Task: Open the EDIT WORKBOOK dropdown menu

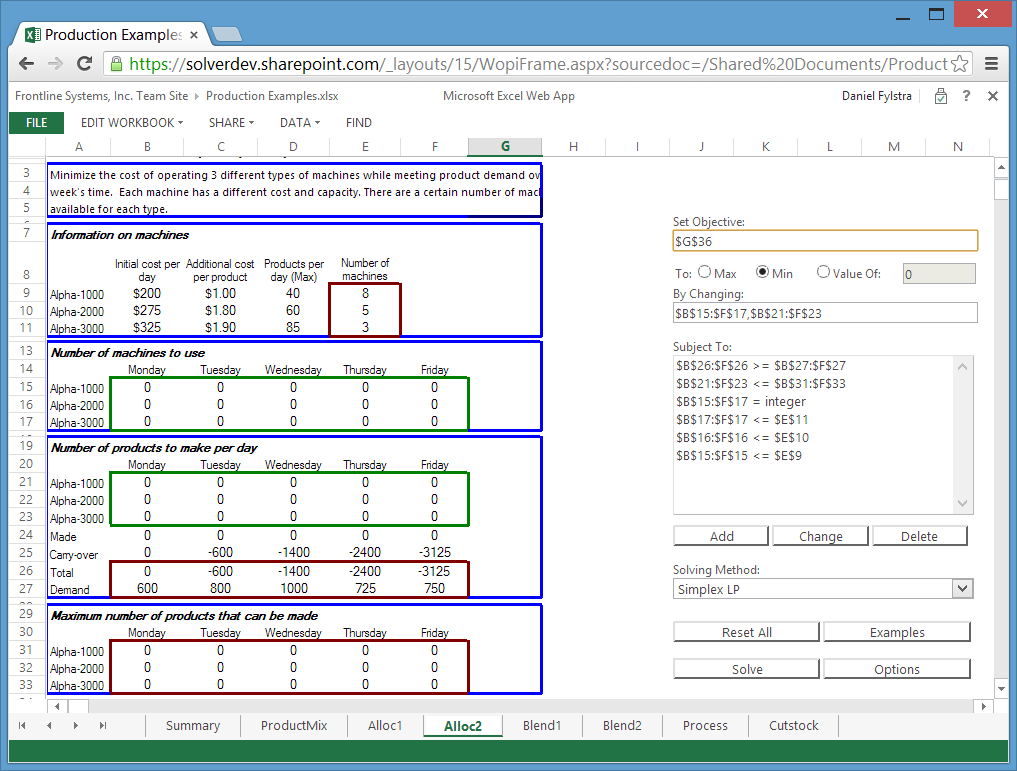Action: (x=132, y=123)
